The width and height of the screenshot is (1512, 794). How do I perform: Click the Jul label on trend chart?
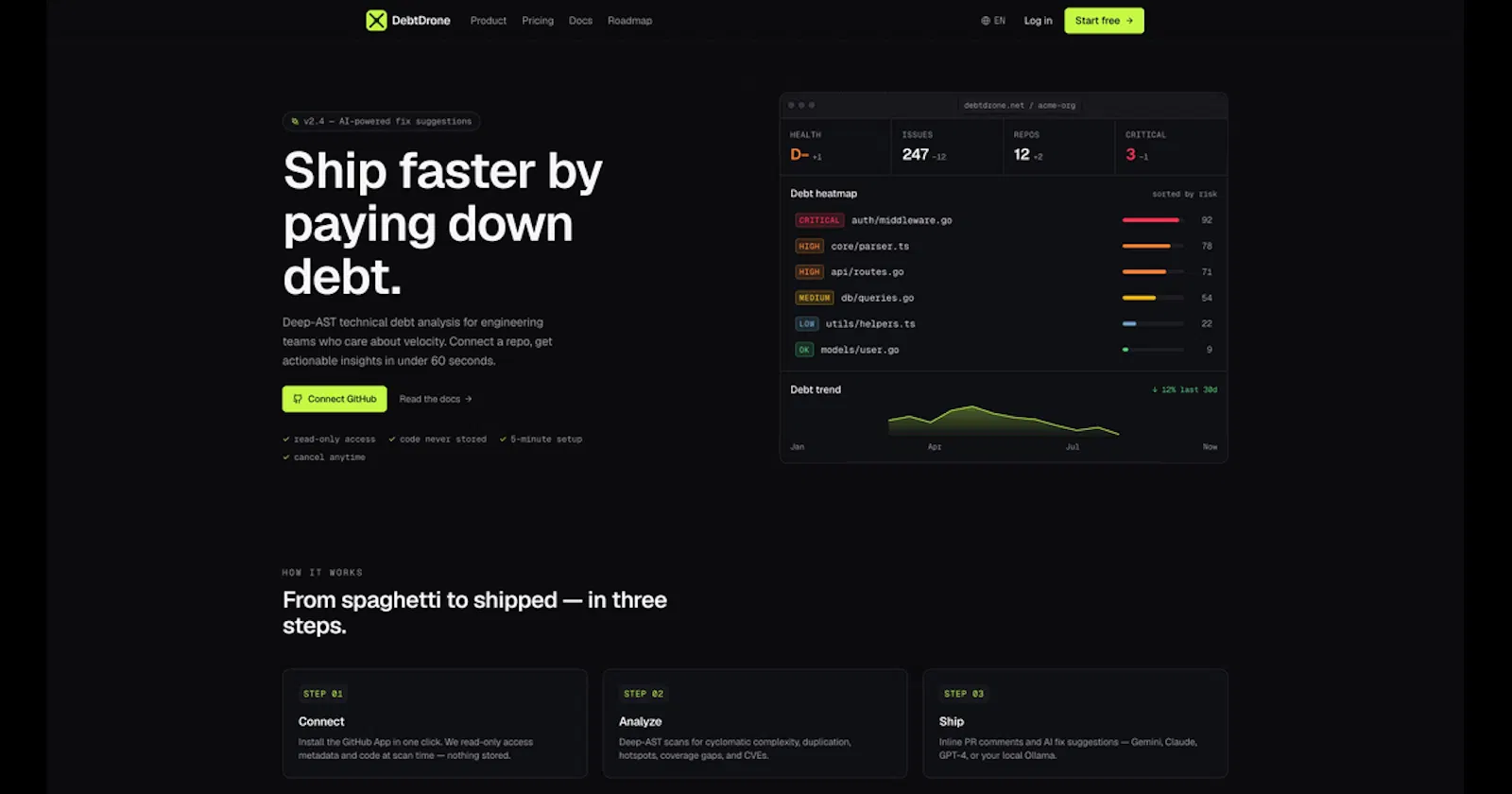click(x=1073, y=447)
